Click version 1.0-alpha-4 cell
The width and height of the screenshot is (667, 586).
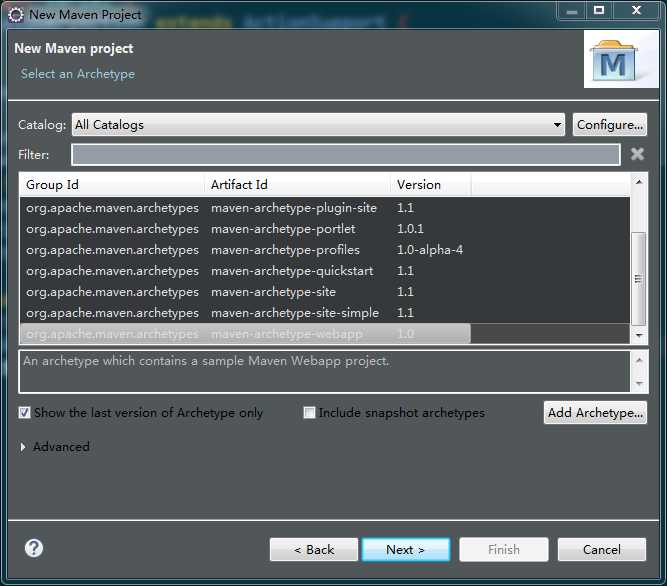pos(430,250)
